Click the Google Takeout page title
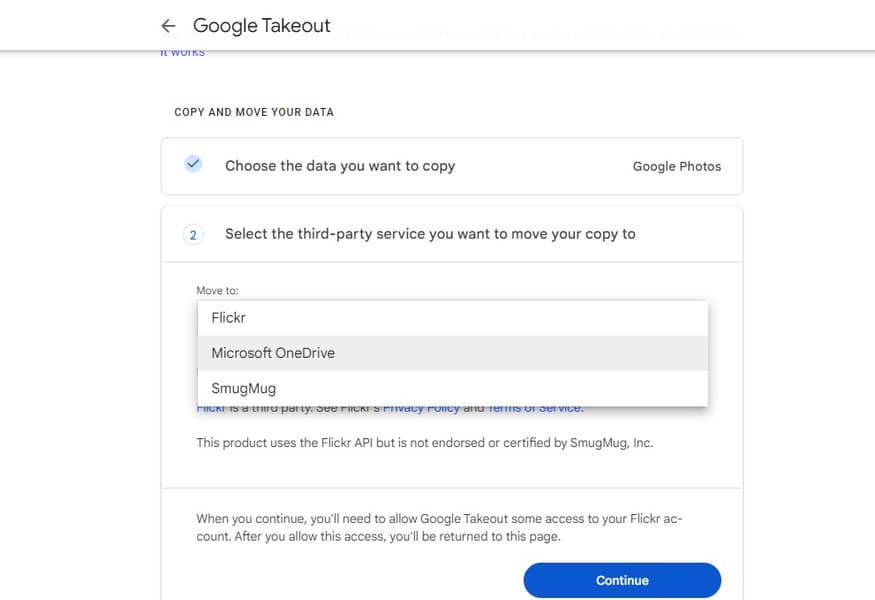 (x=261, y=26)
